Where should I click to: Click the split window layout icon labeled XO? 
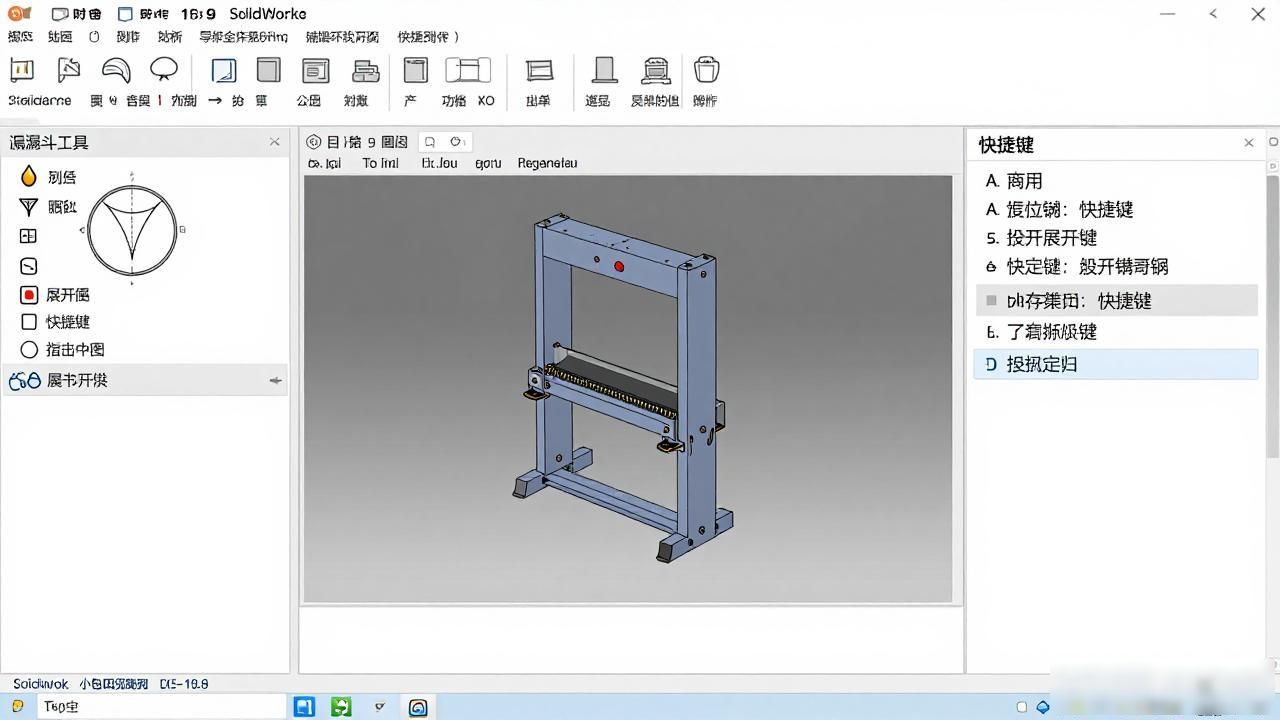468,70
